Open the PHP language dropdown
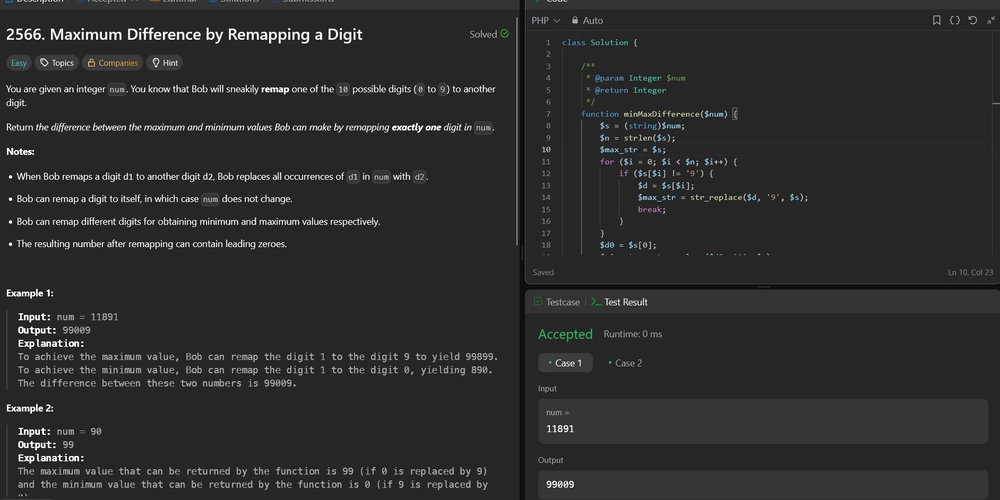Viewport: 1000px width, 500px height. pos(545,20)
